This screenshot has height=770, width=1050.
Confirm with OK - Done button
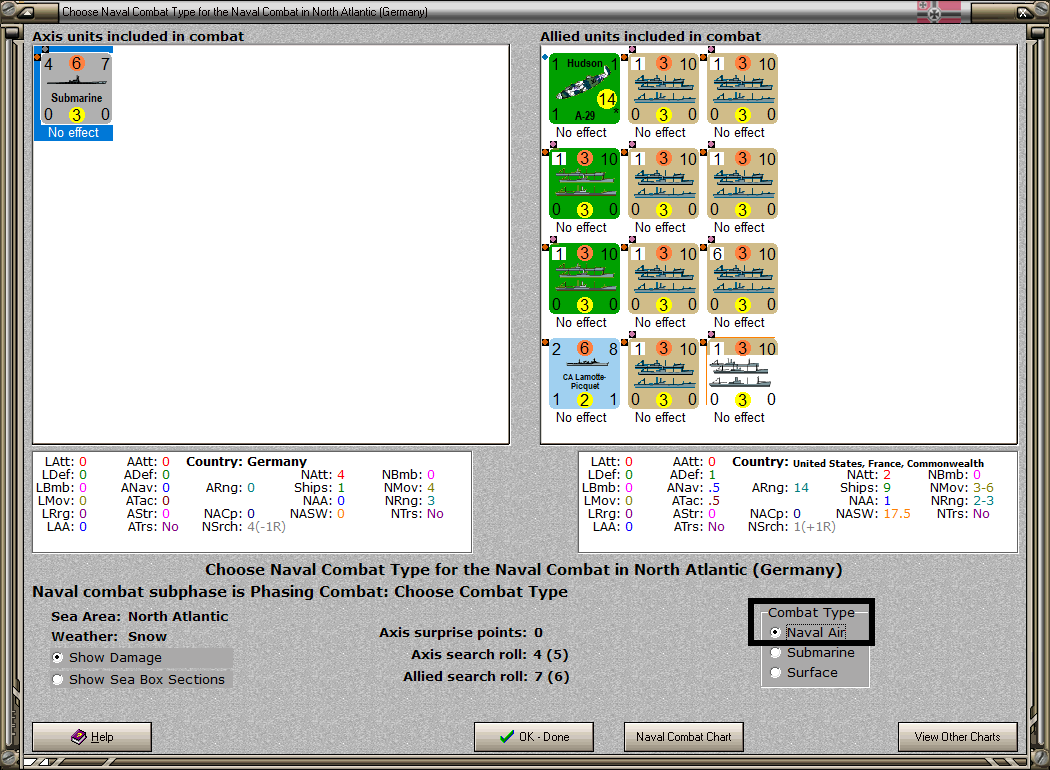tap(534, 737)
